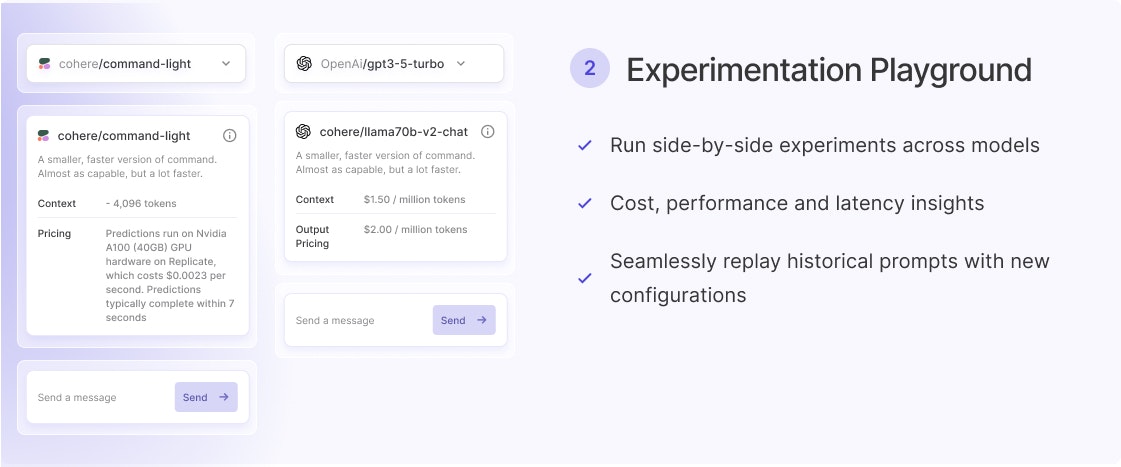The image size is (1121, 467).
Task: Expand the OpenAi/gpt3-5-turbo model dropdown
Action: (394, 63)
